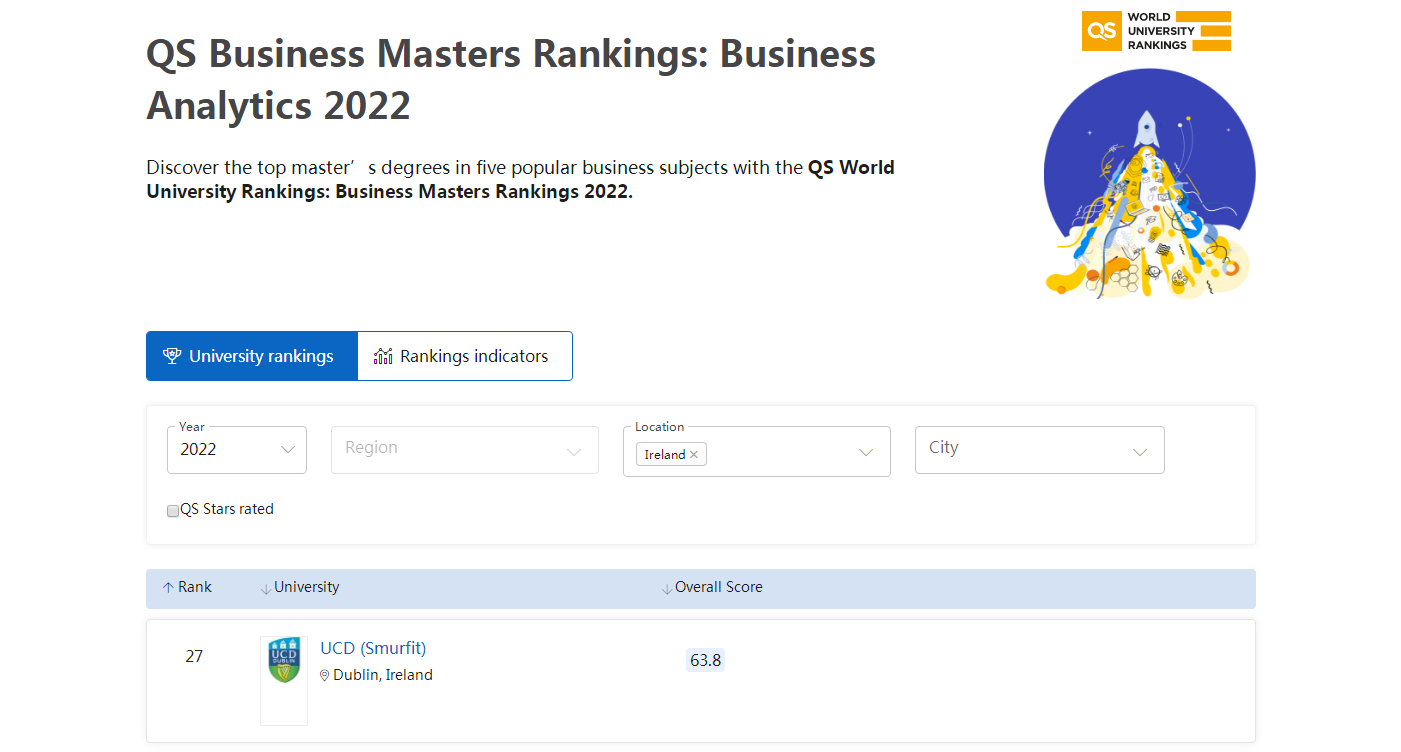
Task: Click the QS Stars rated label text
Action: (227, 509)
